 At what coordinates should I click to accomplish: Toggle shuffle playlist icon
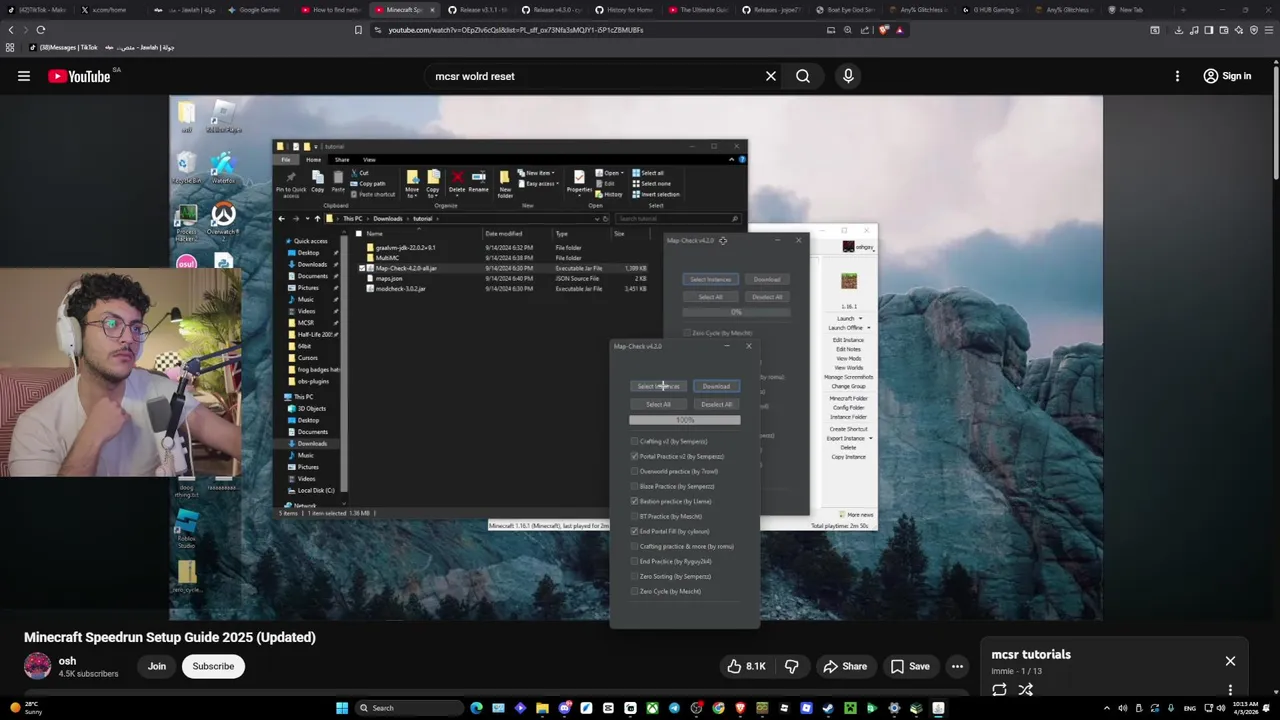tap(1025, 690)
